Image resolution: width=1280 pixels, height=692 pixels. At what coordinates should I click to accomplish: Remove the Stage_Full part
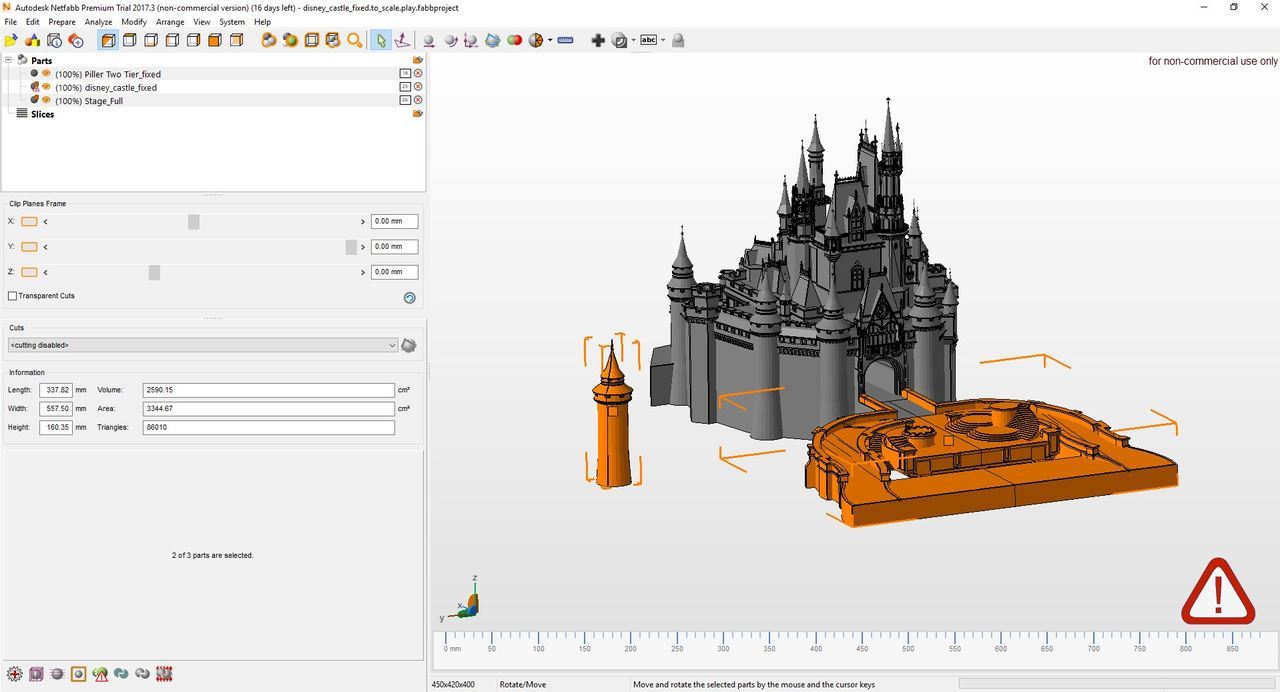click(418, 100)
